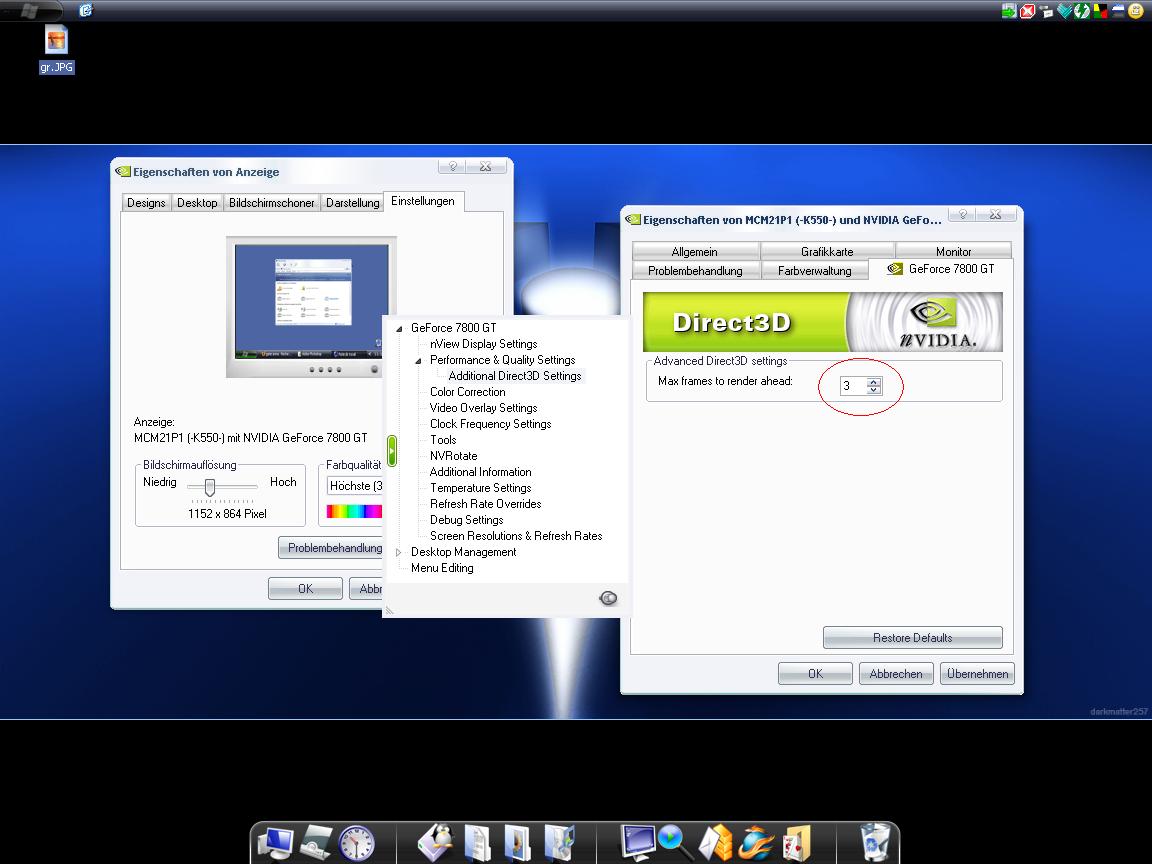
Task: Click the teal chevron tray icon
Action: click(x=1063, y=10)
